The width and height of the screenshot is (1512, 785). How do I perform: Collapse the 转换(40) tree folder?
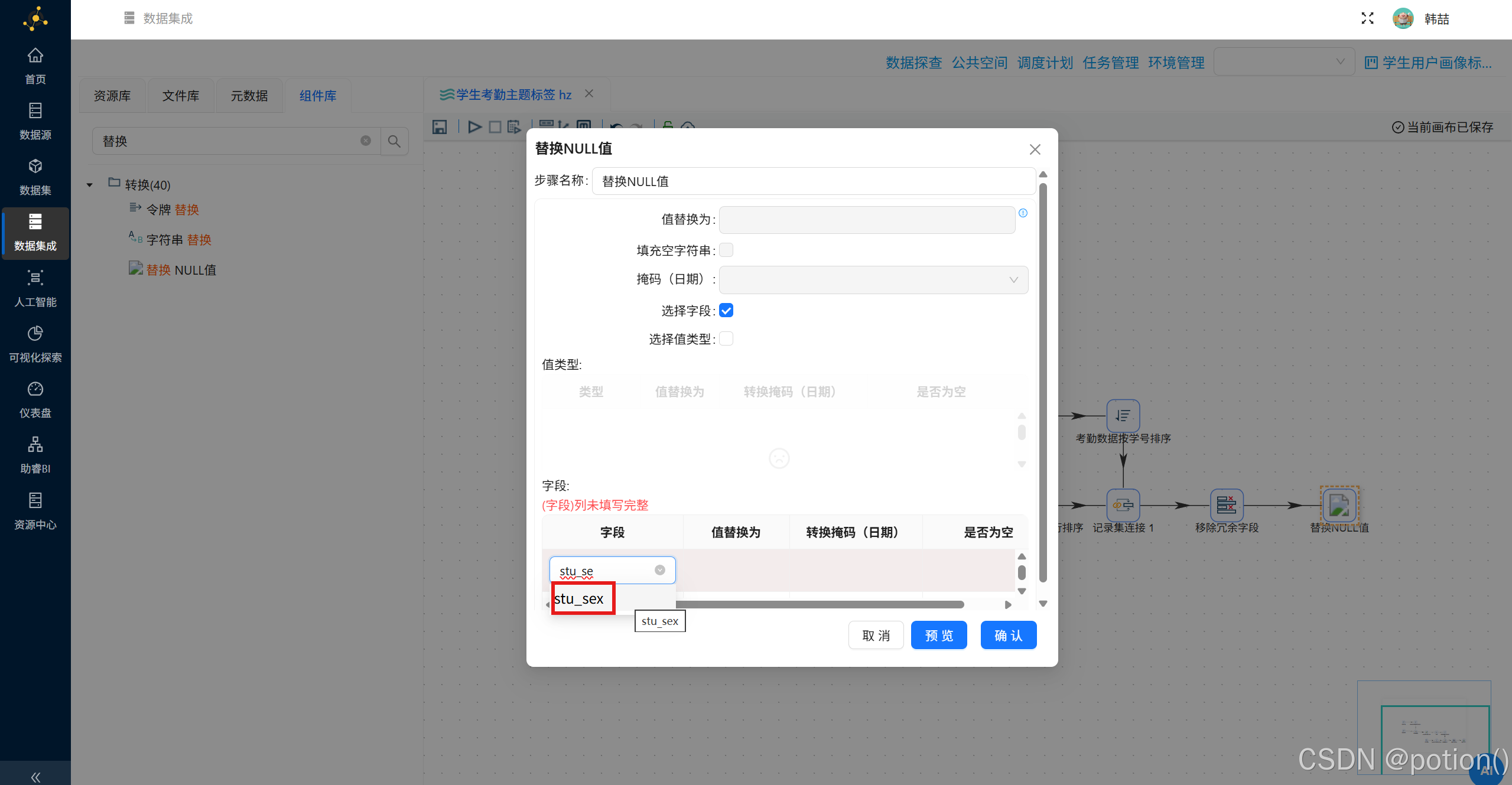click(90, 185)
